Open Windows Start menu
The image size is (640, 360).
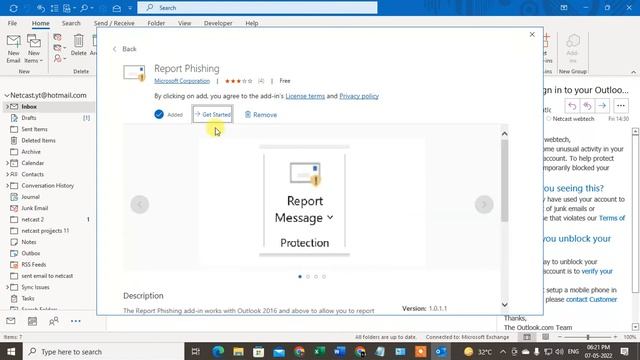[x=11, y=351]
